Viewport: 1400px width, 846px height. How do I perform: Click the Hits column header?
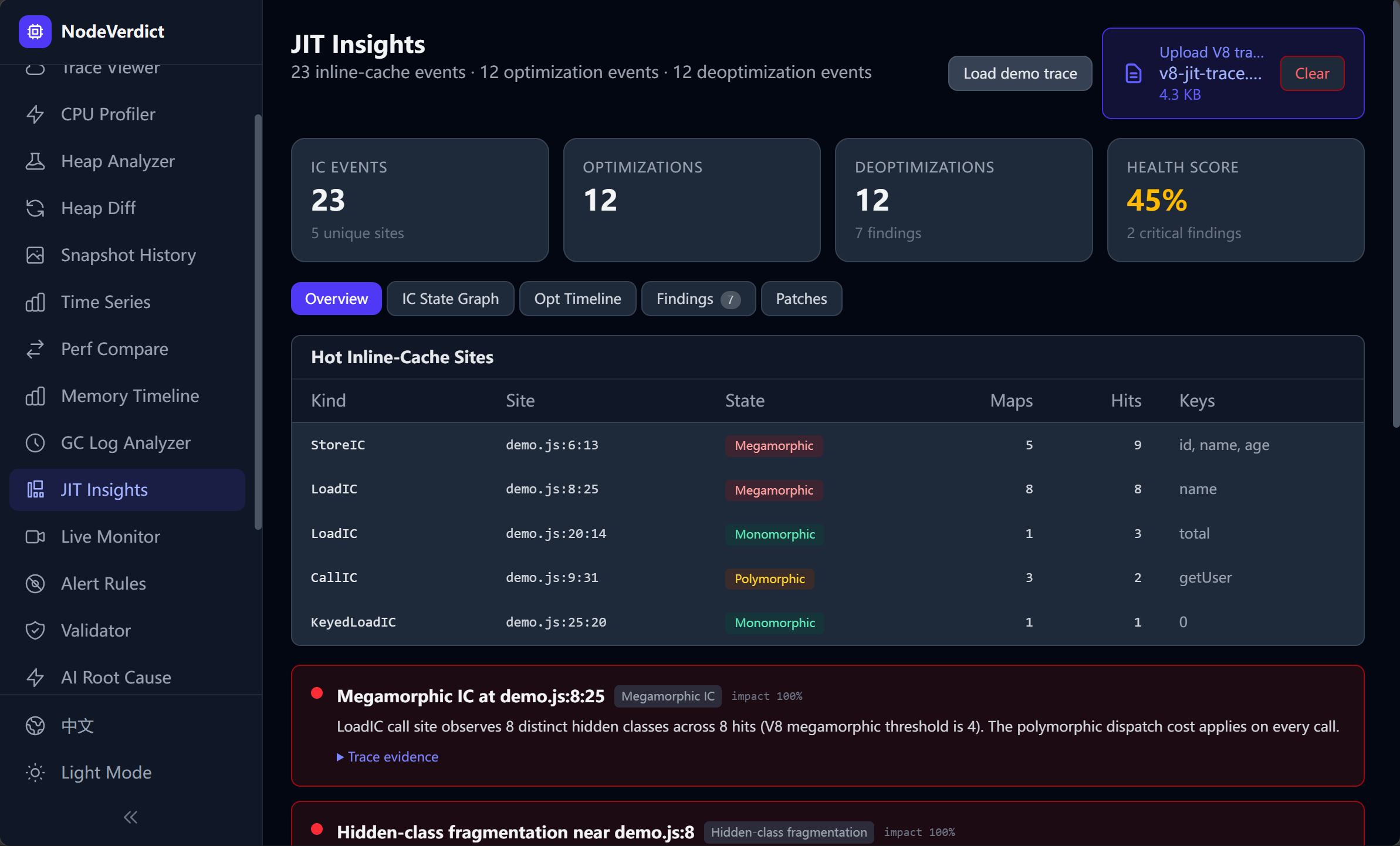[1126, 401]
